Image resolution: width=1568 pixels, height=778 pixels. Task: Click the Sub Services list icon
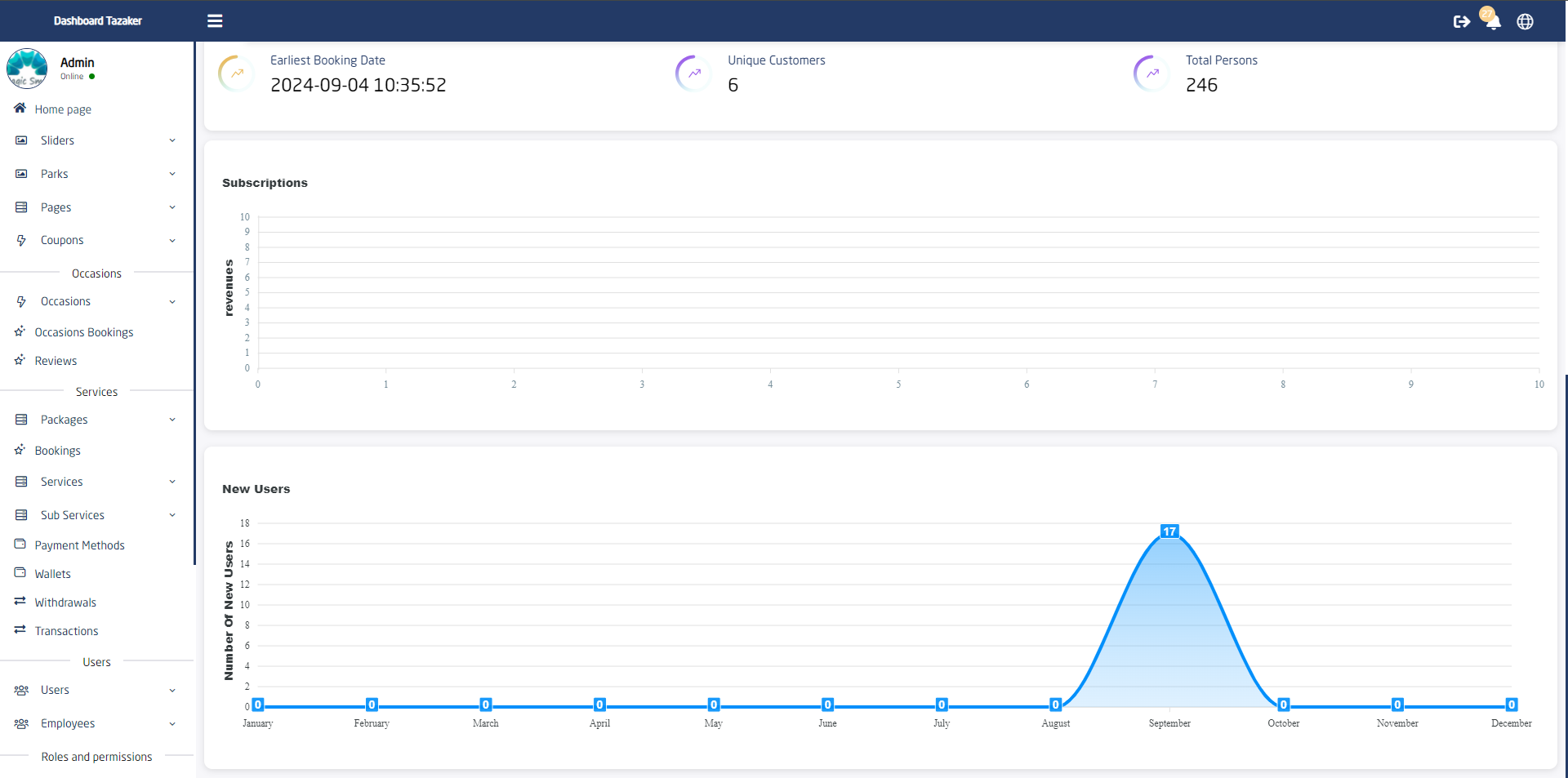point(21,515)
